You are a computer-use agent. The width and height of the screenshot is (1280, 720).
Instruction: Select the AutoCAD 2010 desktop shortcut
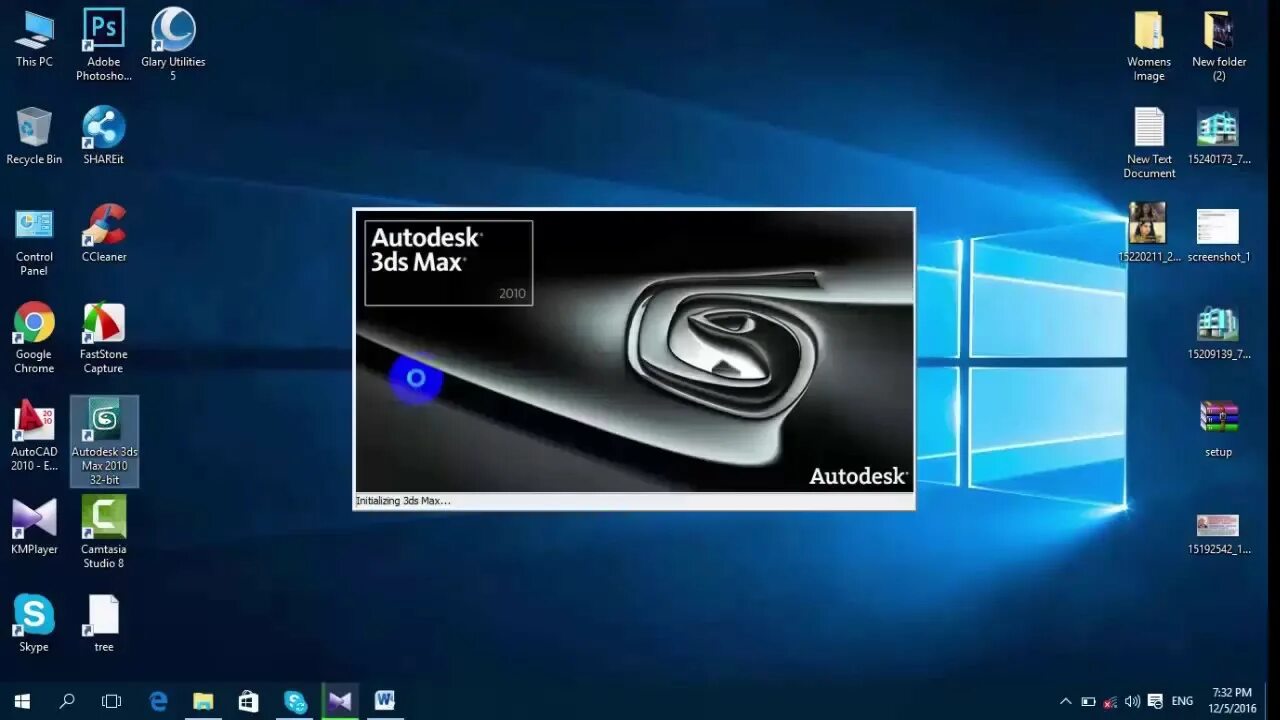pyautogui.click(x=34, y=436)
